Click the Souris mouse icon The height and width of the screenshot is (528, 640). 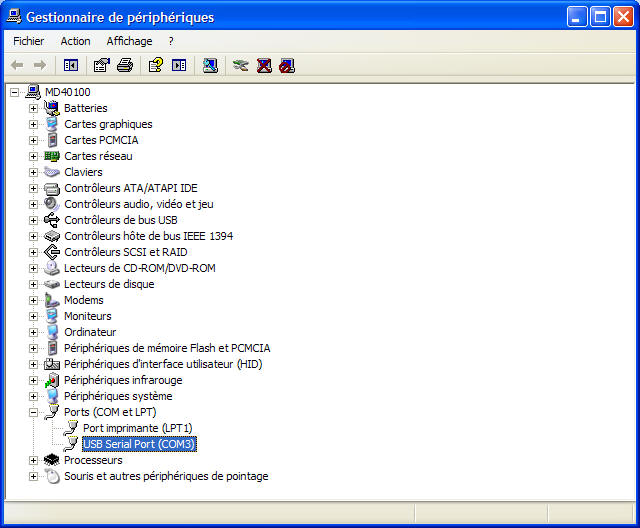(x=52, y=476)
